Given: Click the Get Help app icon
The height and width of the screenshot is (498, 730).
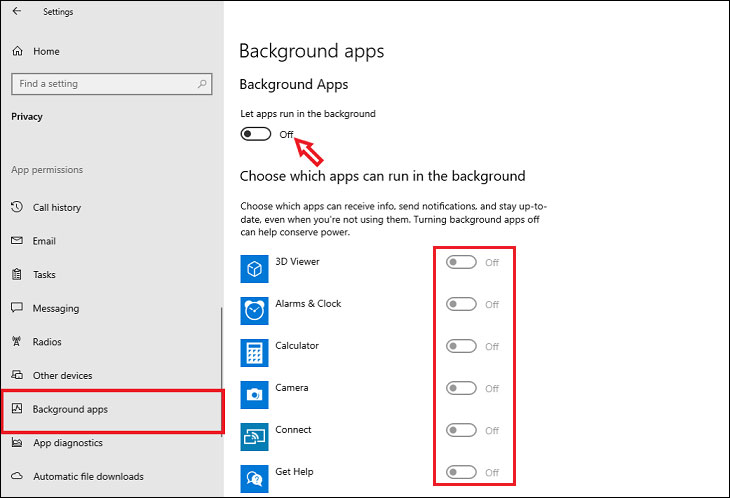Looking at the screenshot, I should pos(255,478).
